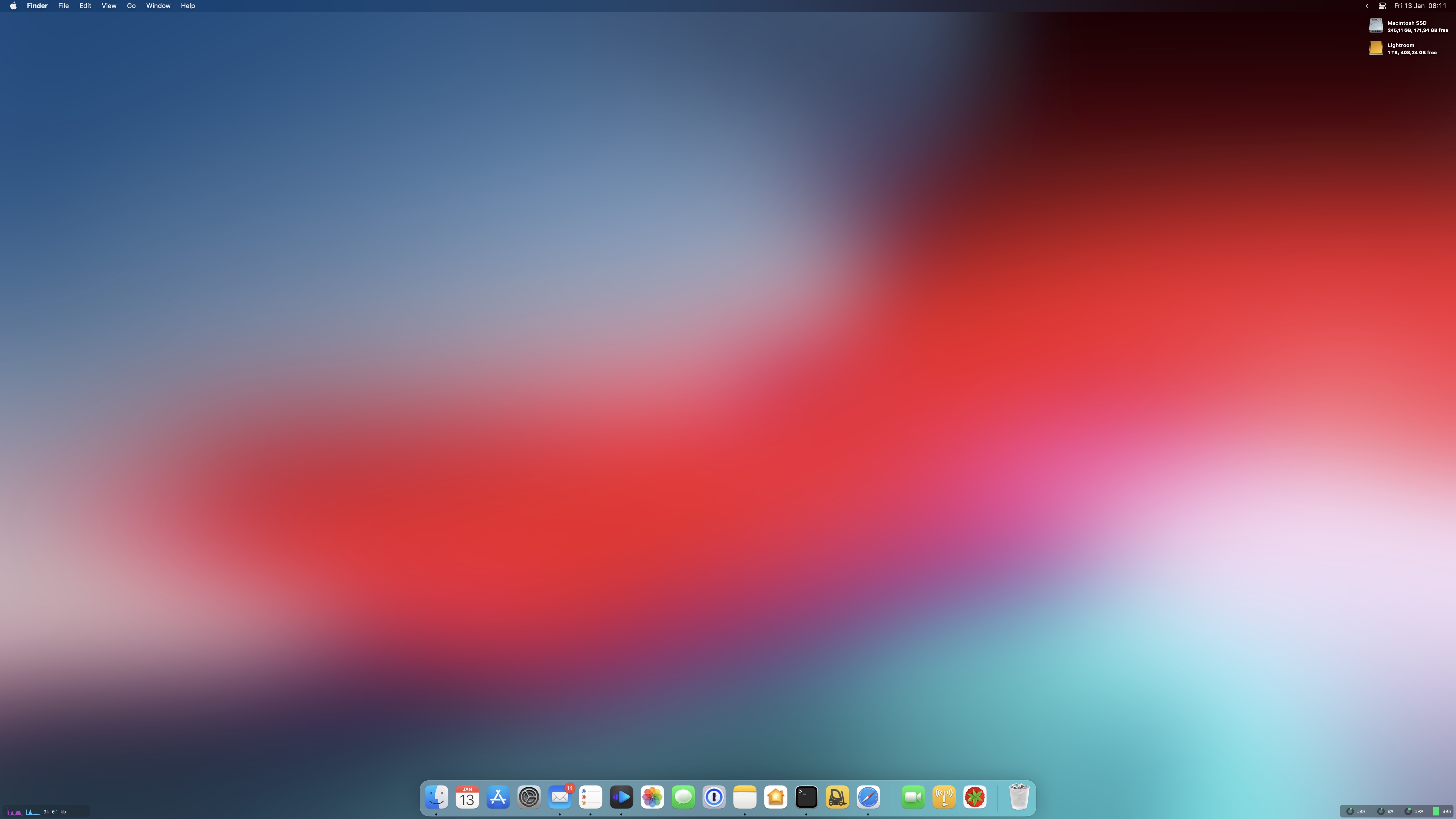Open the Messages app

[x=683, y=797]
